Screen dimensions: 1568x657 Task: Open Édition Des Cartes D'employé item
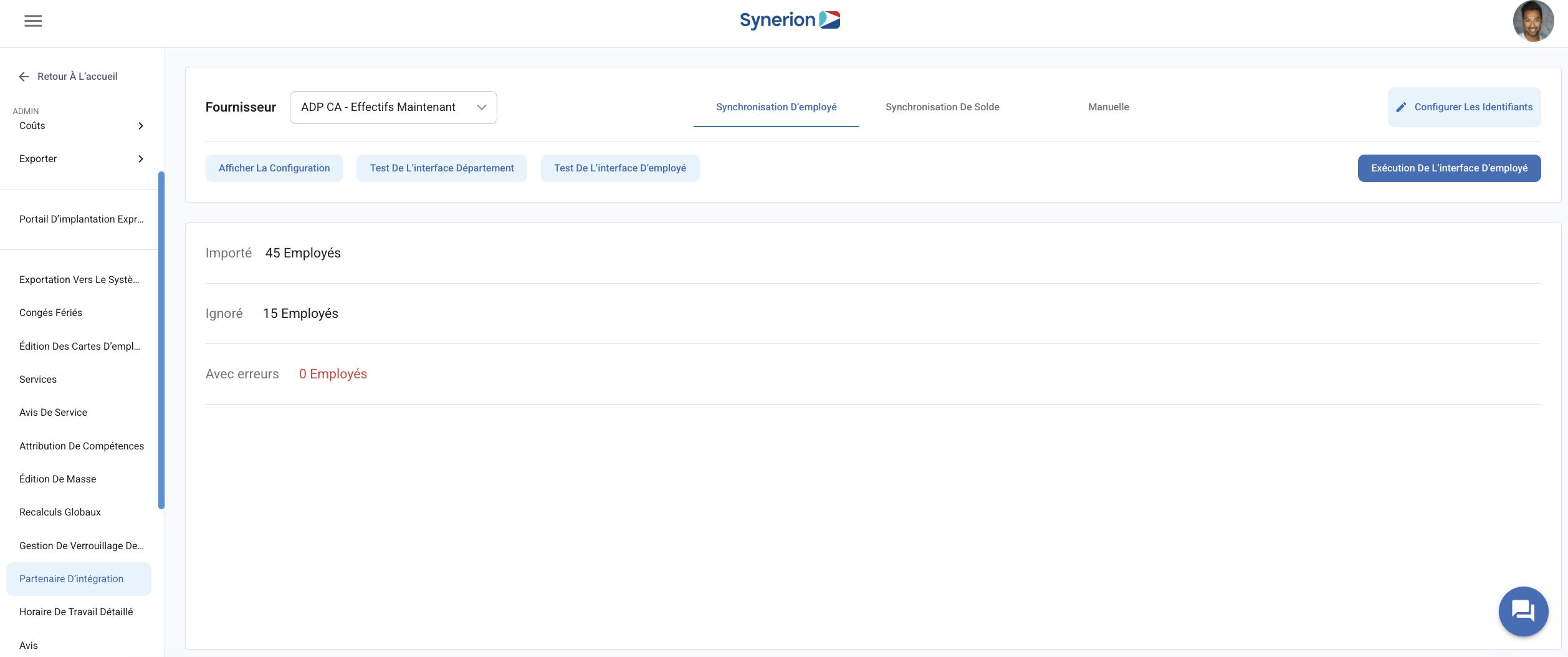click(79, 347)
